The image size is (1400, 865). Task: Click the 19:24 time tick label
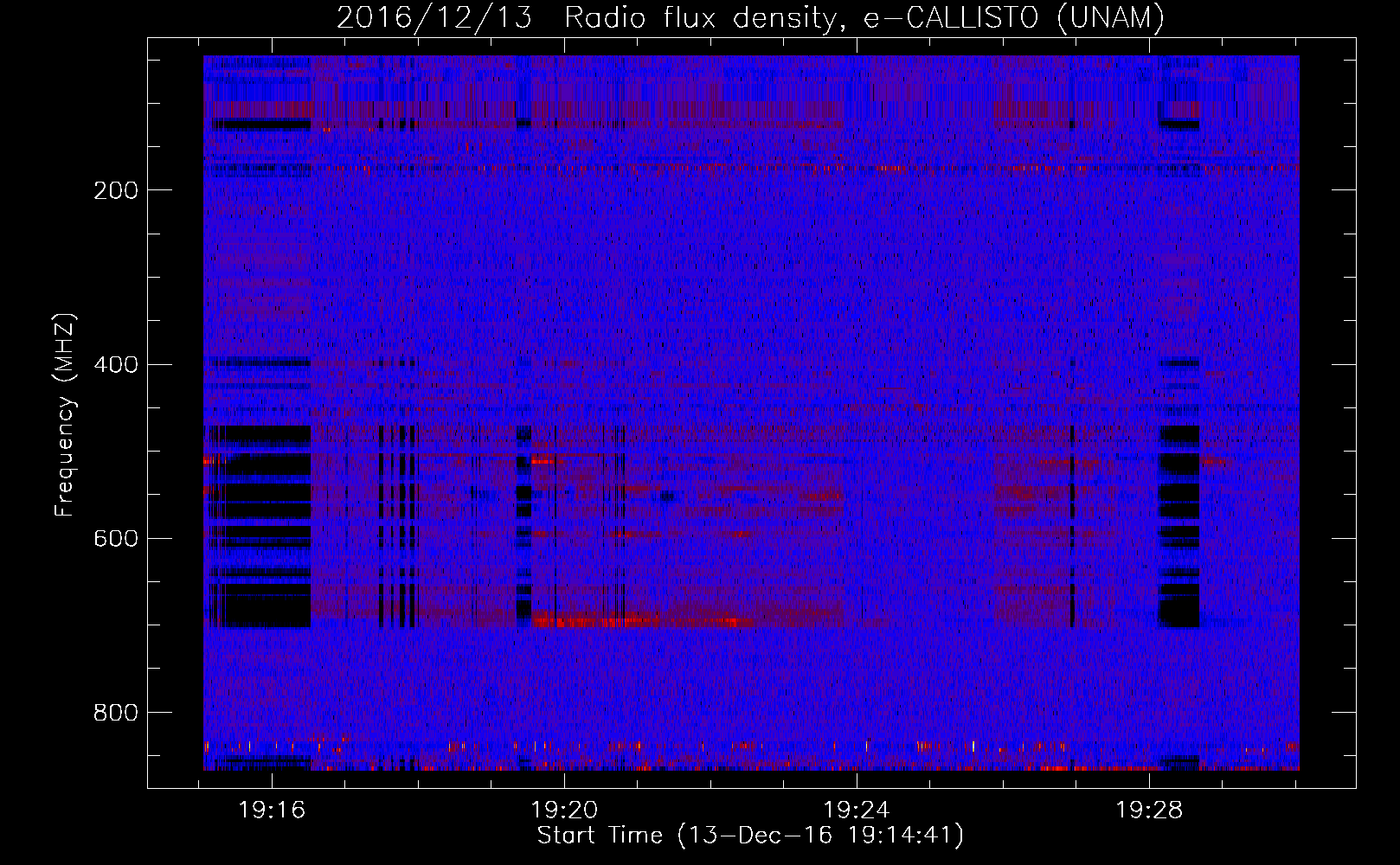click(x=857, y=811)
